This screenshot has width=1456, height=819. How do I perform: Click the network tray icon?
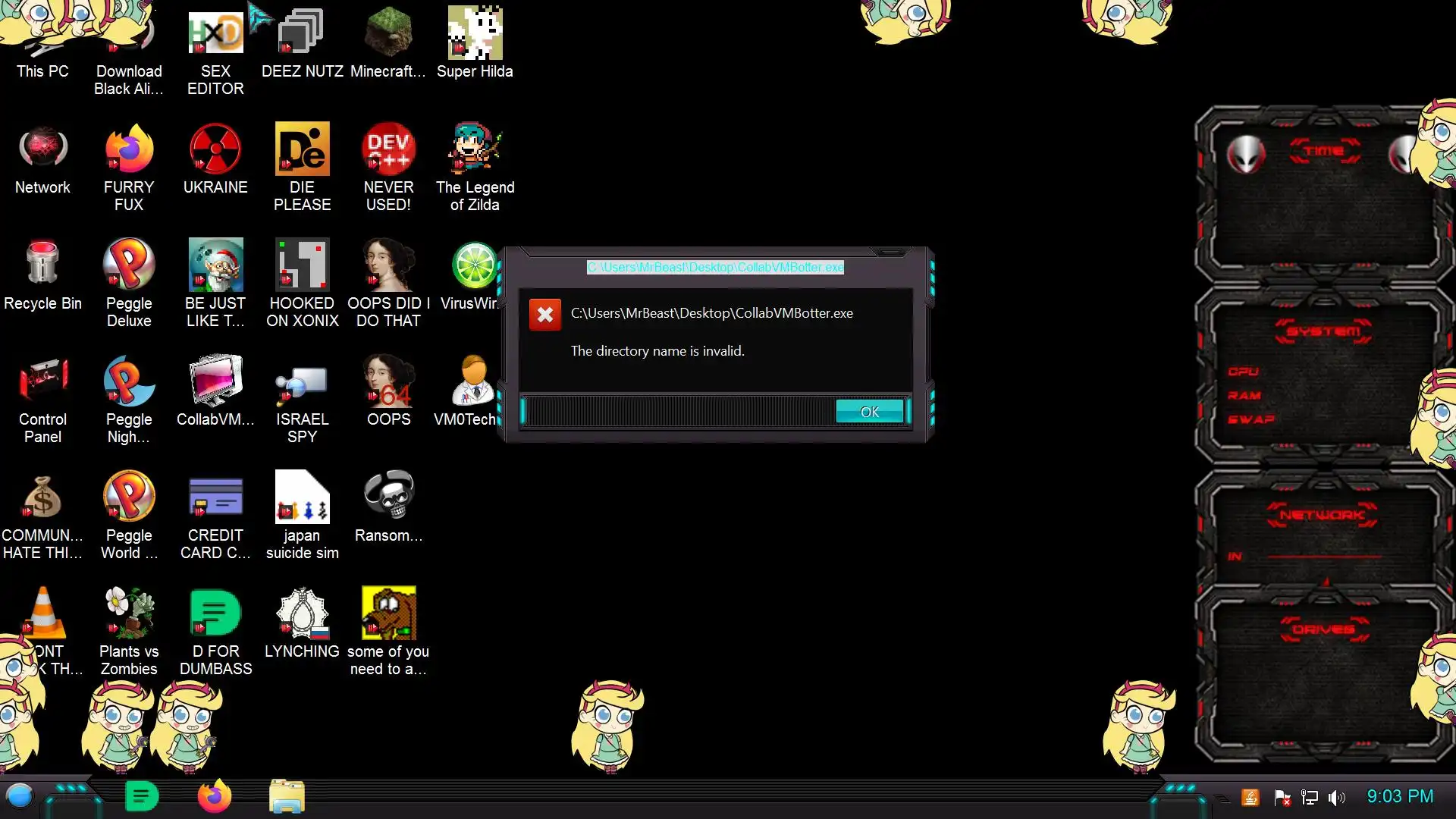coord(1310,798)
